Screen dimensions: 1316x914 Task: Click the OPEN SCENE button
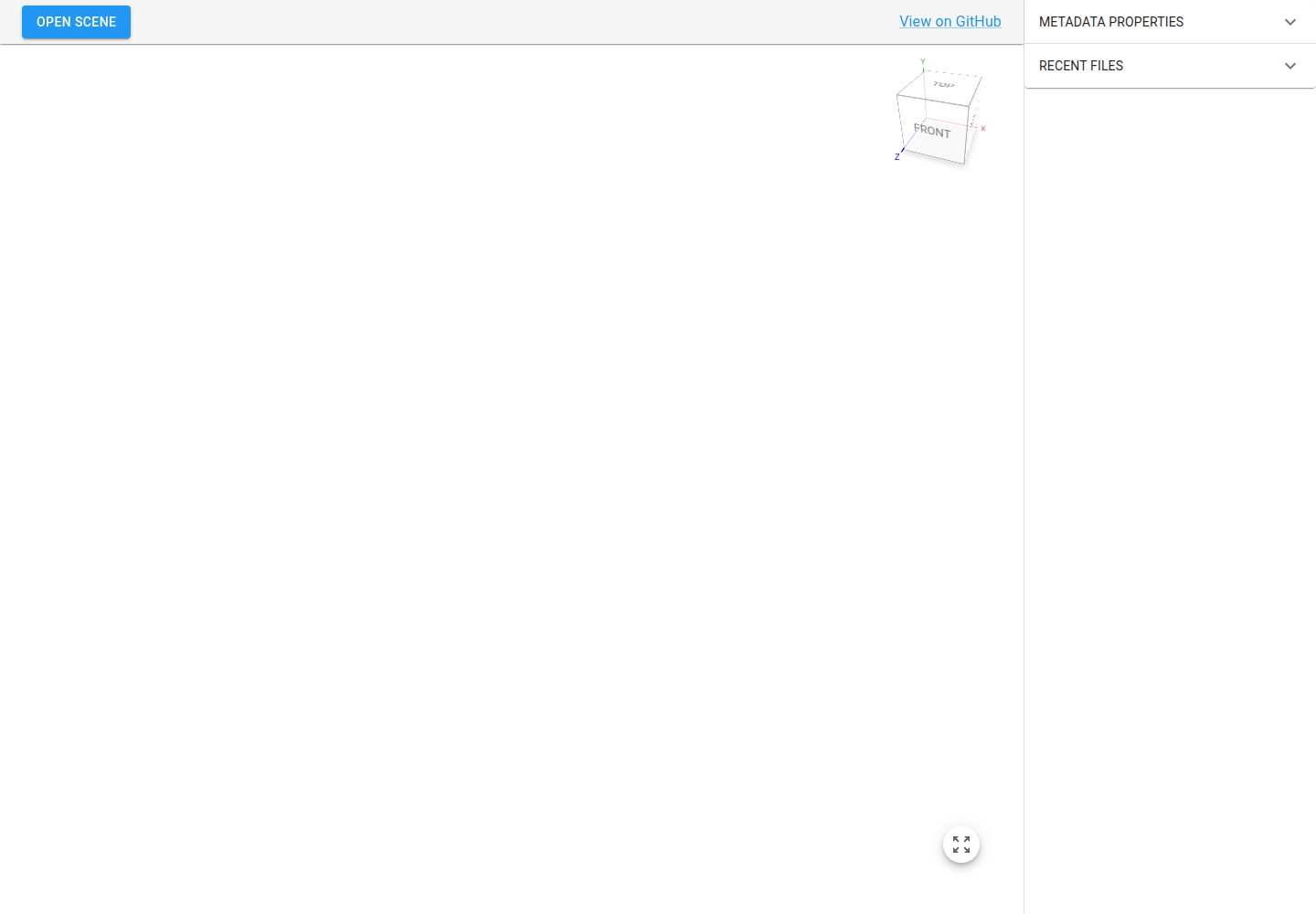tap(76, 22)
